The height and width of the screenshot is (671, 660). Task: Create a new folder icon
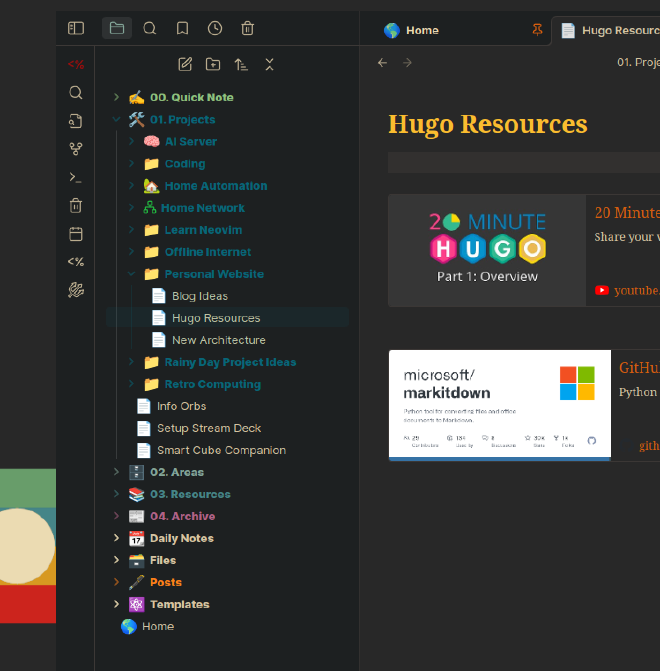[213, 65]
